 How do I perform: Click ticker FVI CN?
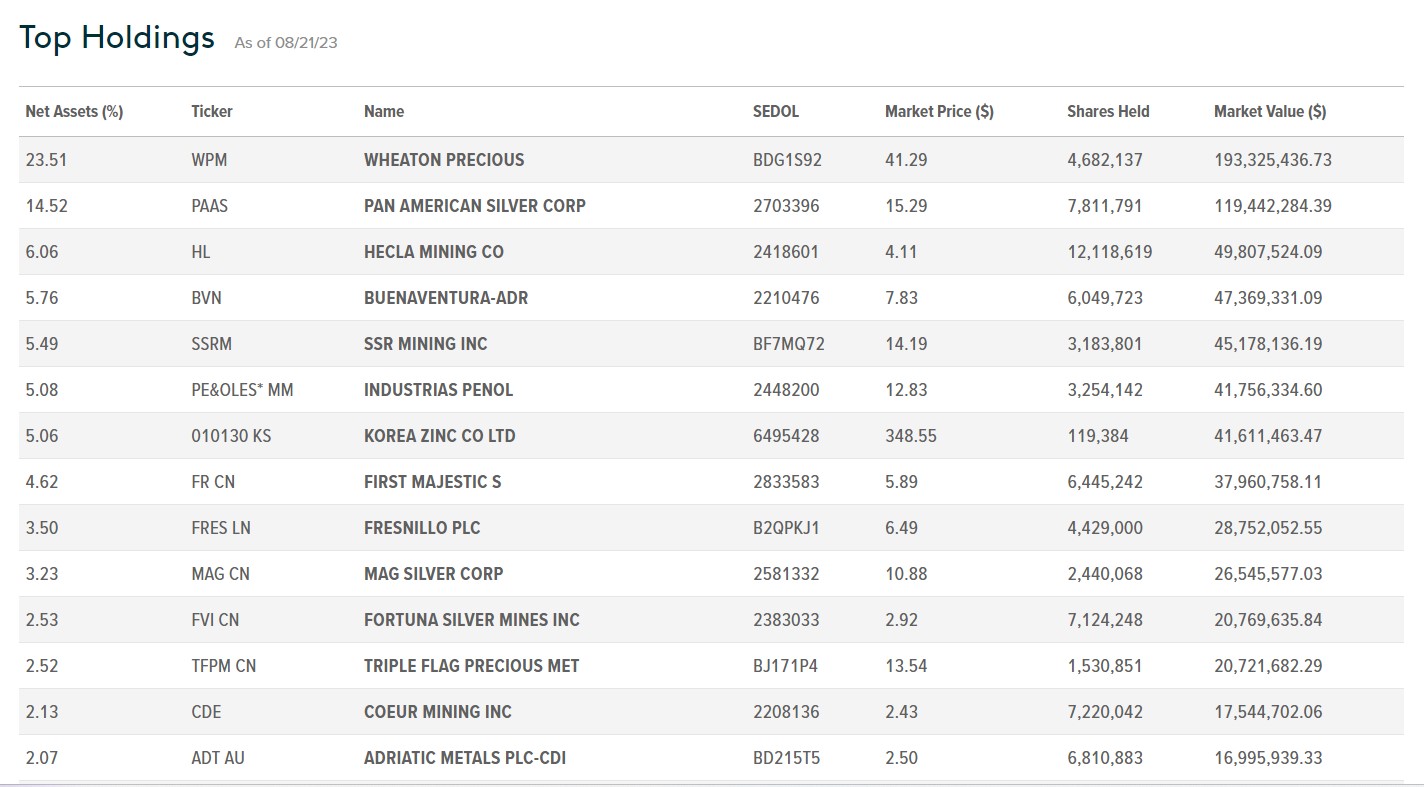pos(216,620)
